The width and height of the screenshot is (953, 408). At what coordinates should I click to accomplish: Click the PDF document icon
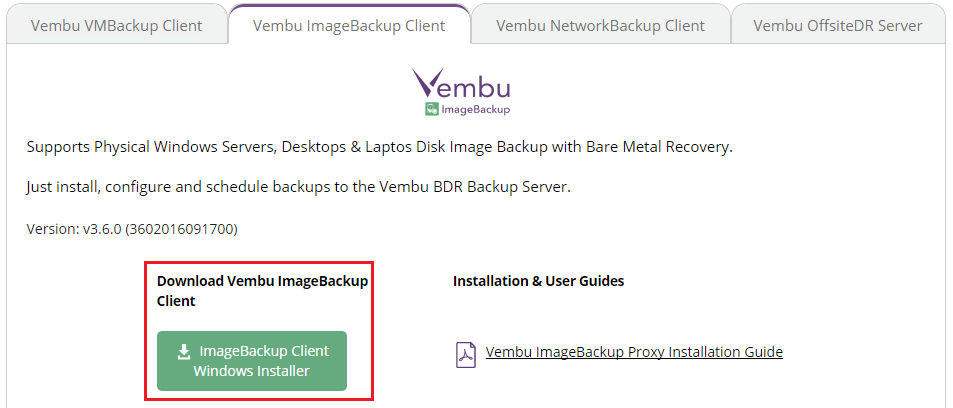(x=465, y=354)
